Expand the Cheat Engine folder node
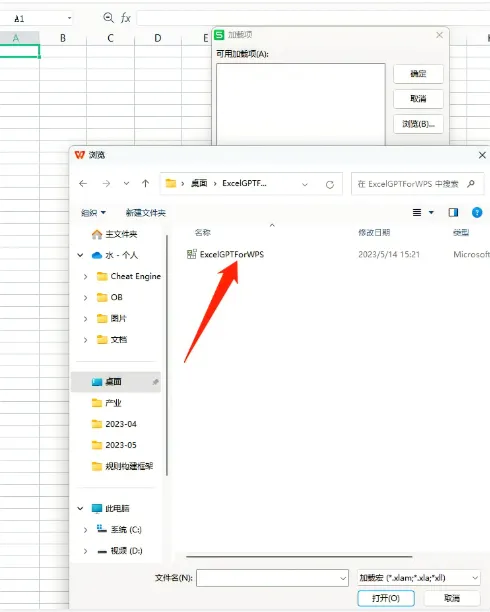Screen dimensions: 490x612 (86, 276)
